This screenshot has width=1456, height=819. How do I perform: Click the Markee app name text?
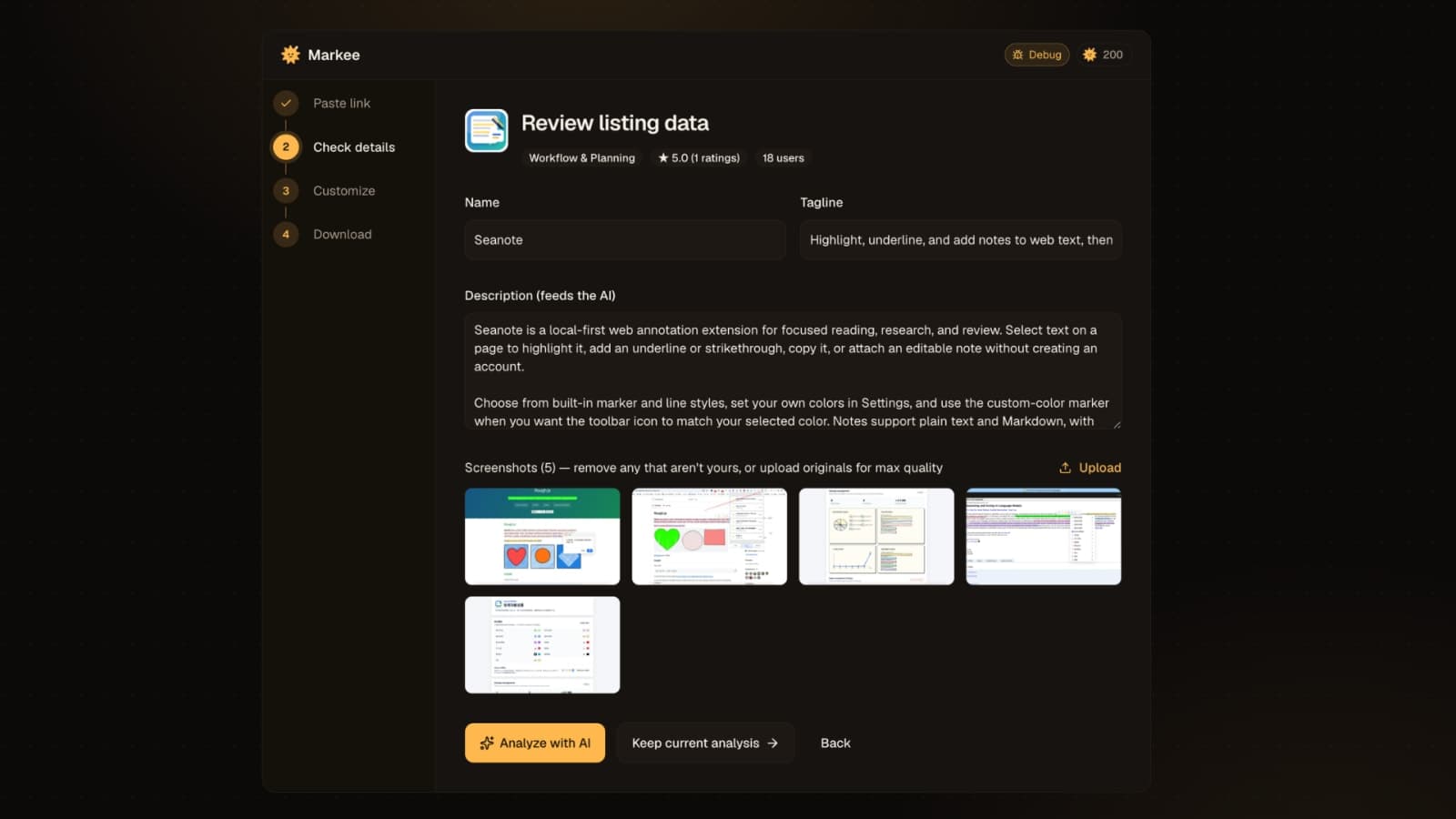(x=333, y=55)
